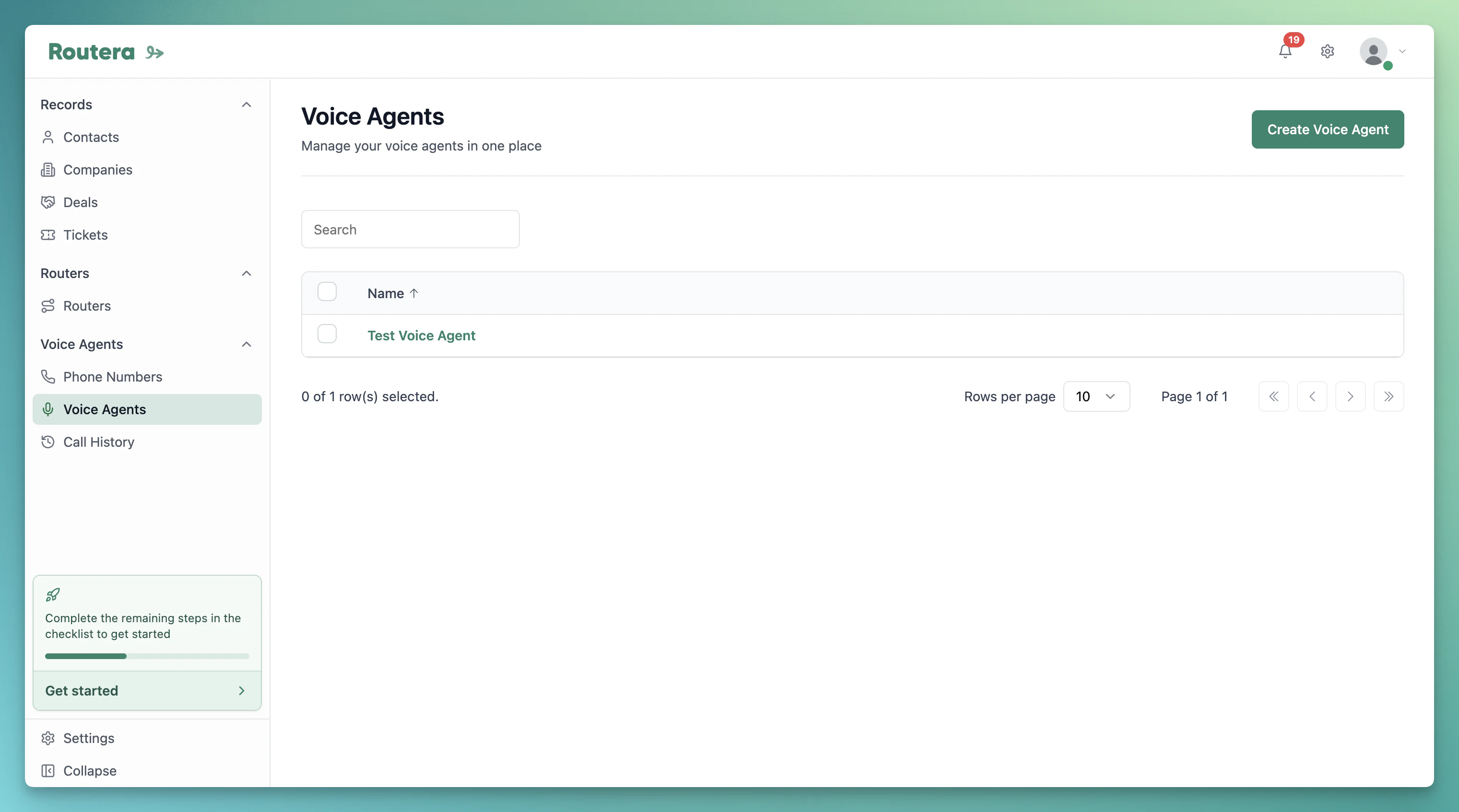Viewport: 1459px width, 812px height.
Task: Click the checklist progress bar
Action: pyautogui.click(x=147, y=656)
